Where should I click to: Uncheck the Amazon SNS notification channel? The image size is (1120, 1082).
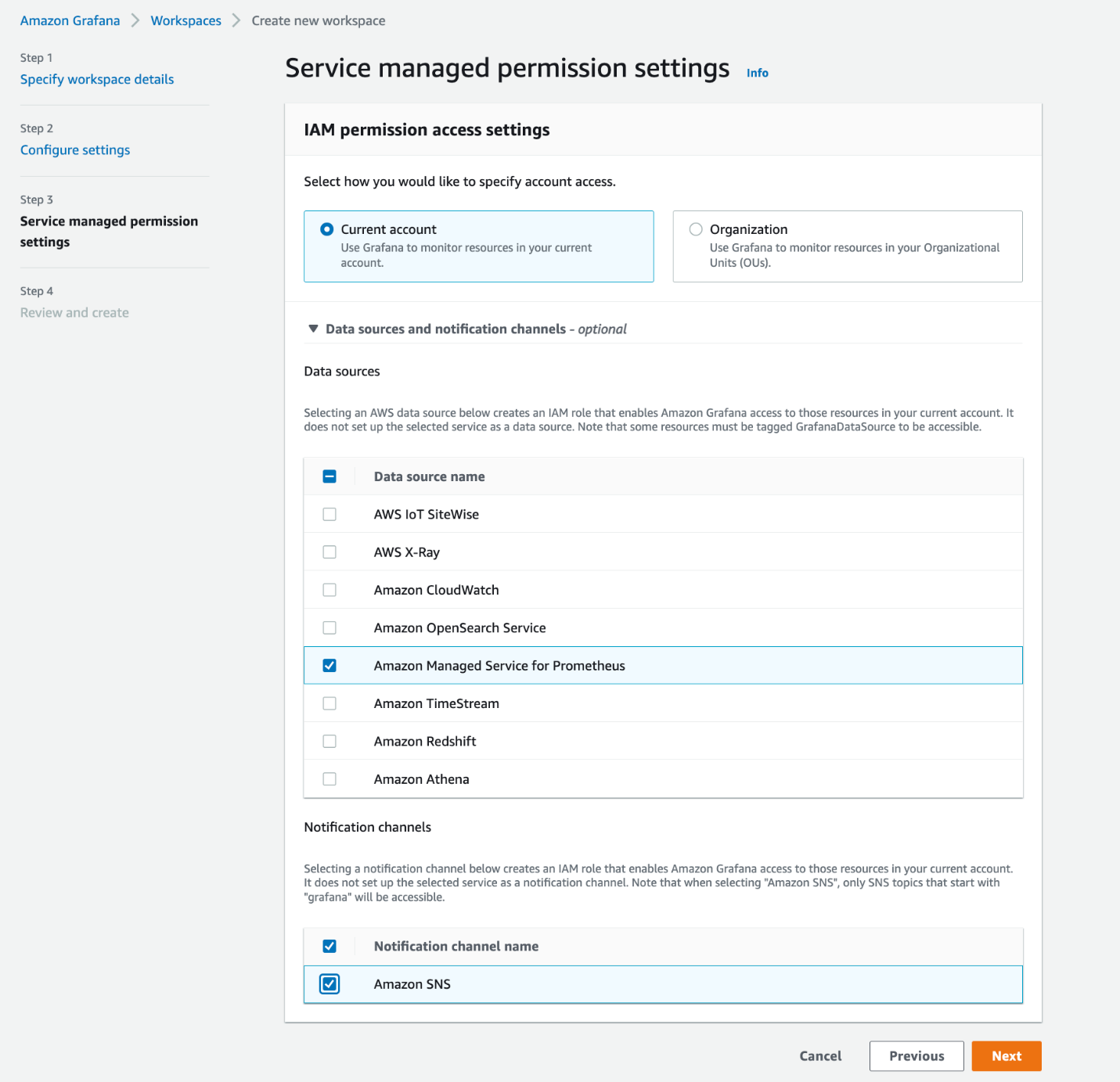tap(330, 984)
